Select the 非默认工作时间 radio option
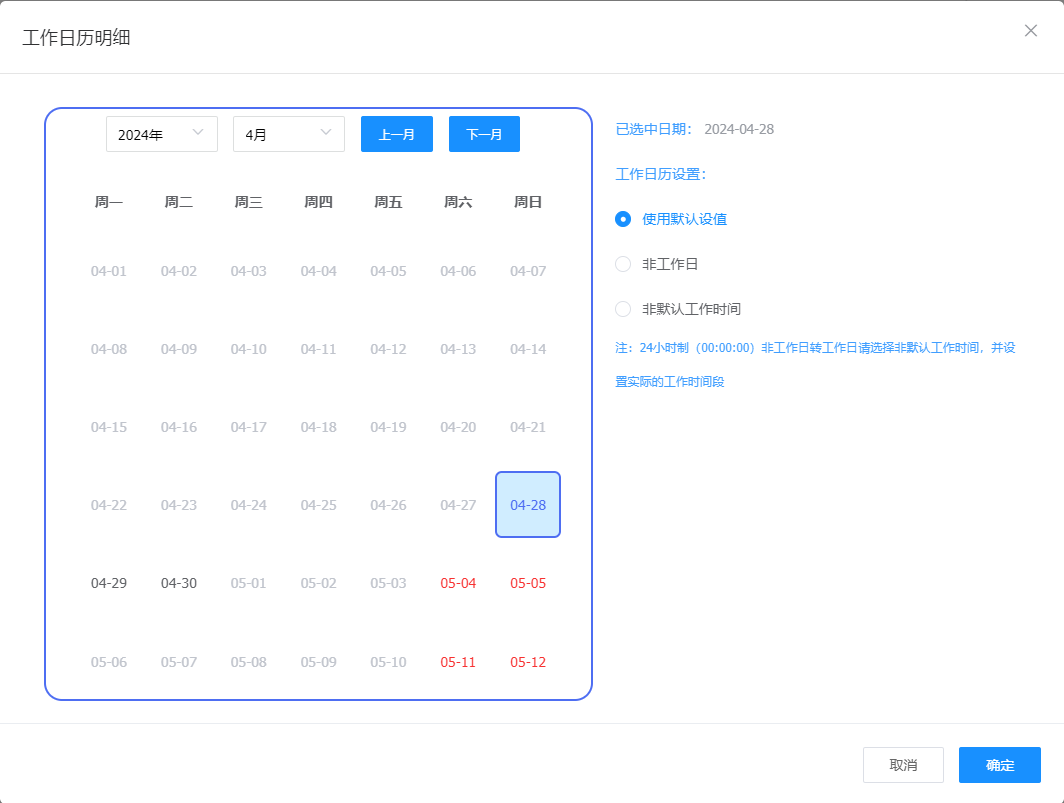The height and width of the screenshot is (803, 1064). pos(623,309)
